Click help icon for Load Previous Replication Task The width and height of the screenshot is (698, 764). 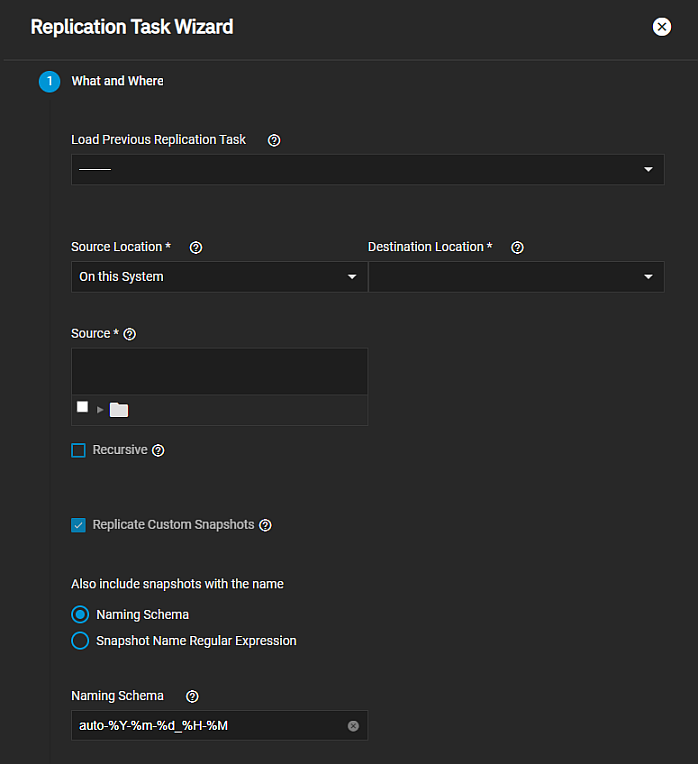(x=274, y=140)
